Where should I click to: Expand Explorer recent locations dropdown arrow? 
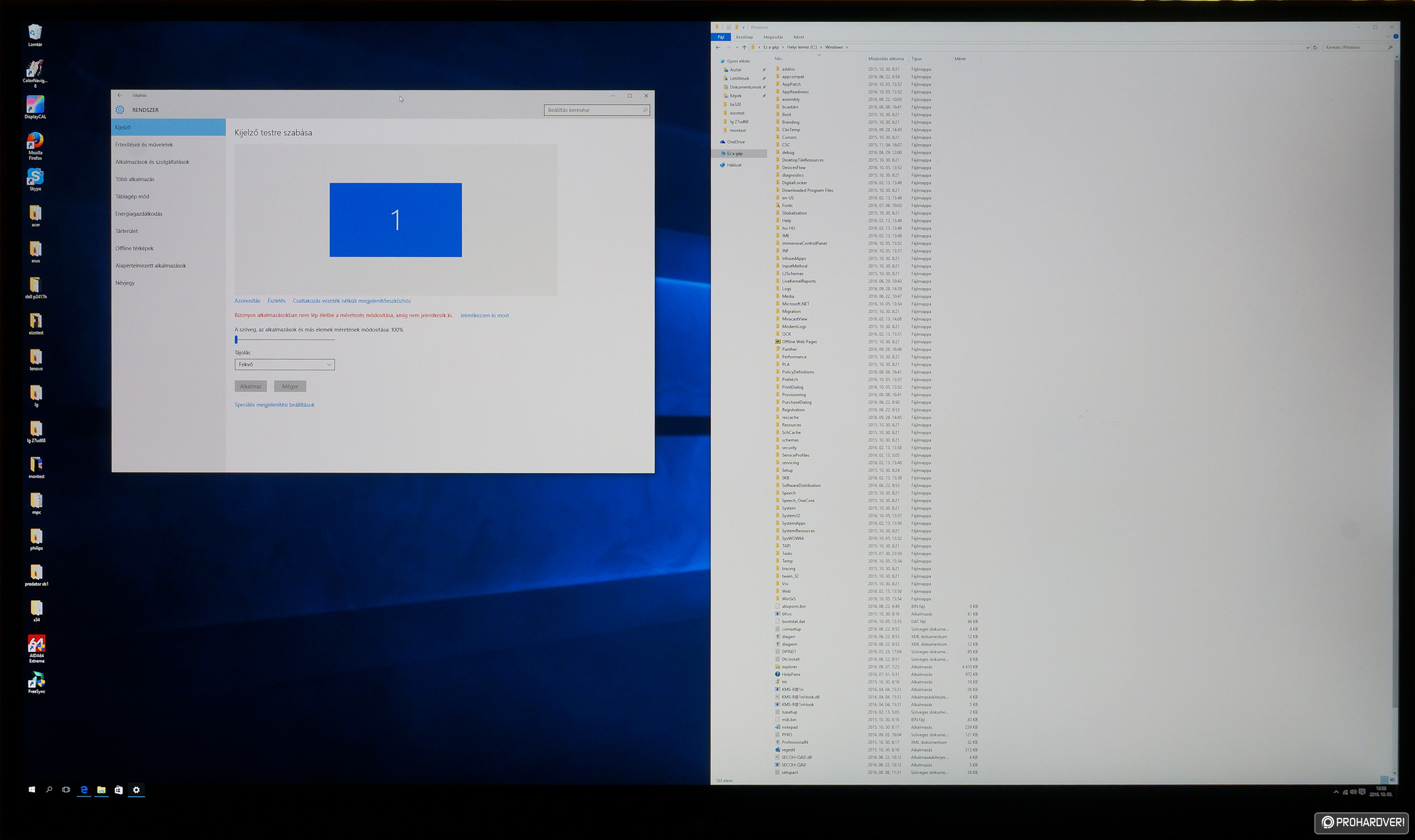[x=737, y=47]
